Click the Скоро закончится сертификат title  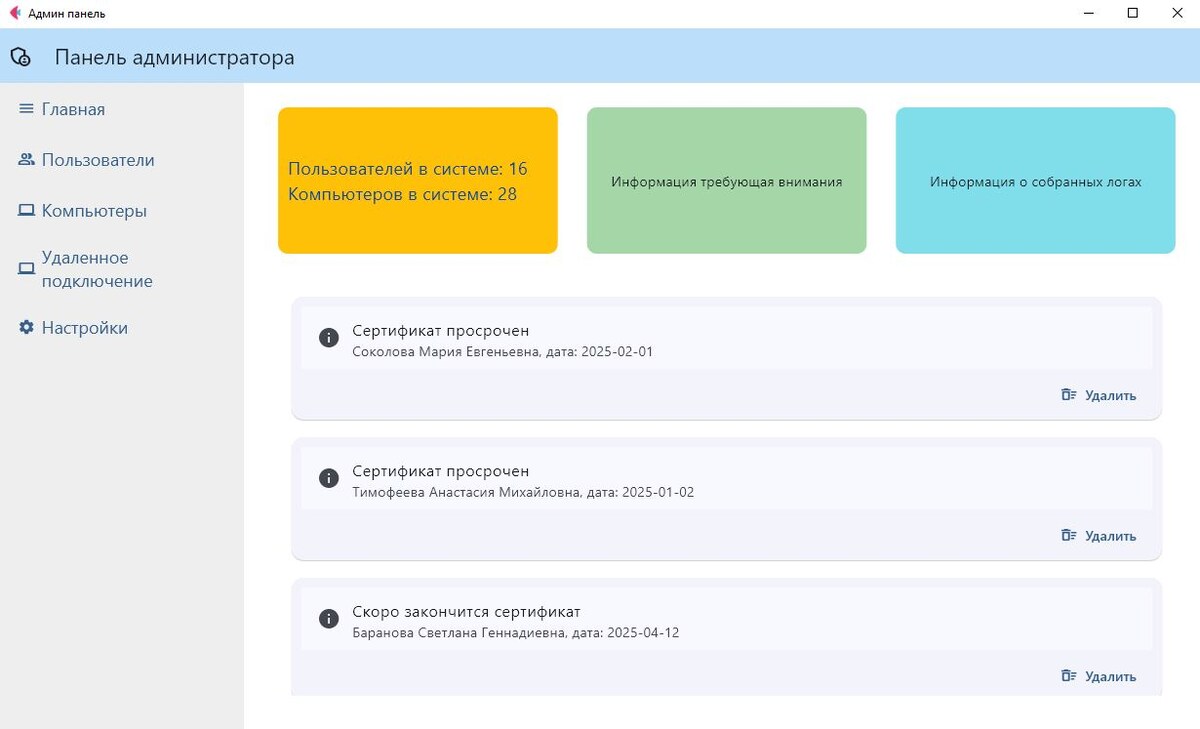(x=466, y=612)
